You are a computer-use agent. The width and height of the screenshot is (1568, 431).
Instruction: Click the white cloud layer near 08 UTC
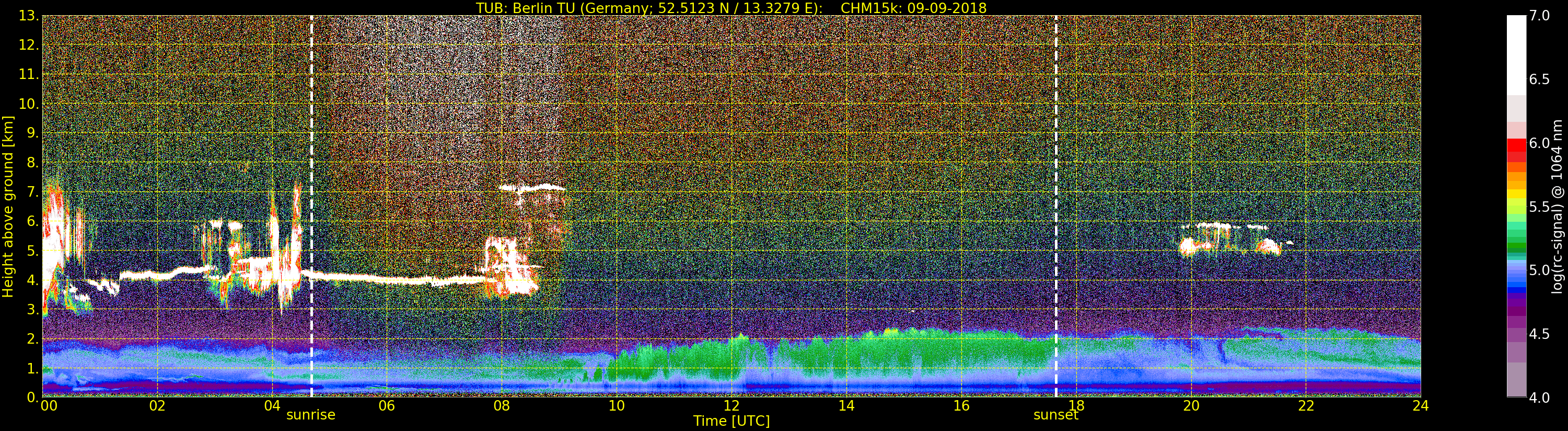[x=532, y=187]
